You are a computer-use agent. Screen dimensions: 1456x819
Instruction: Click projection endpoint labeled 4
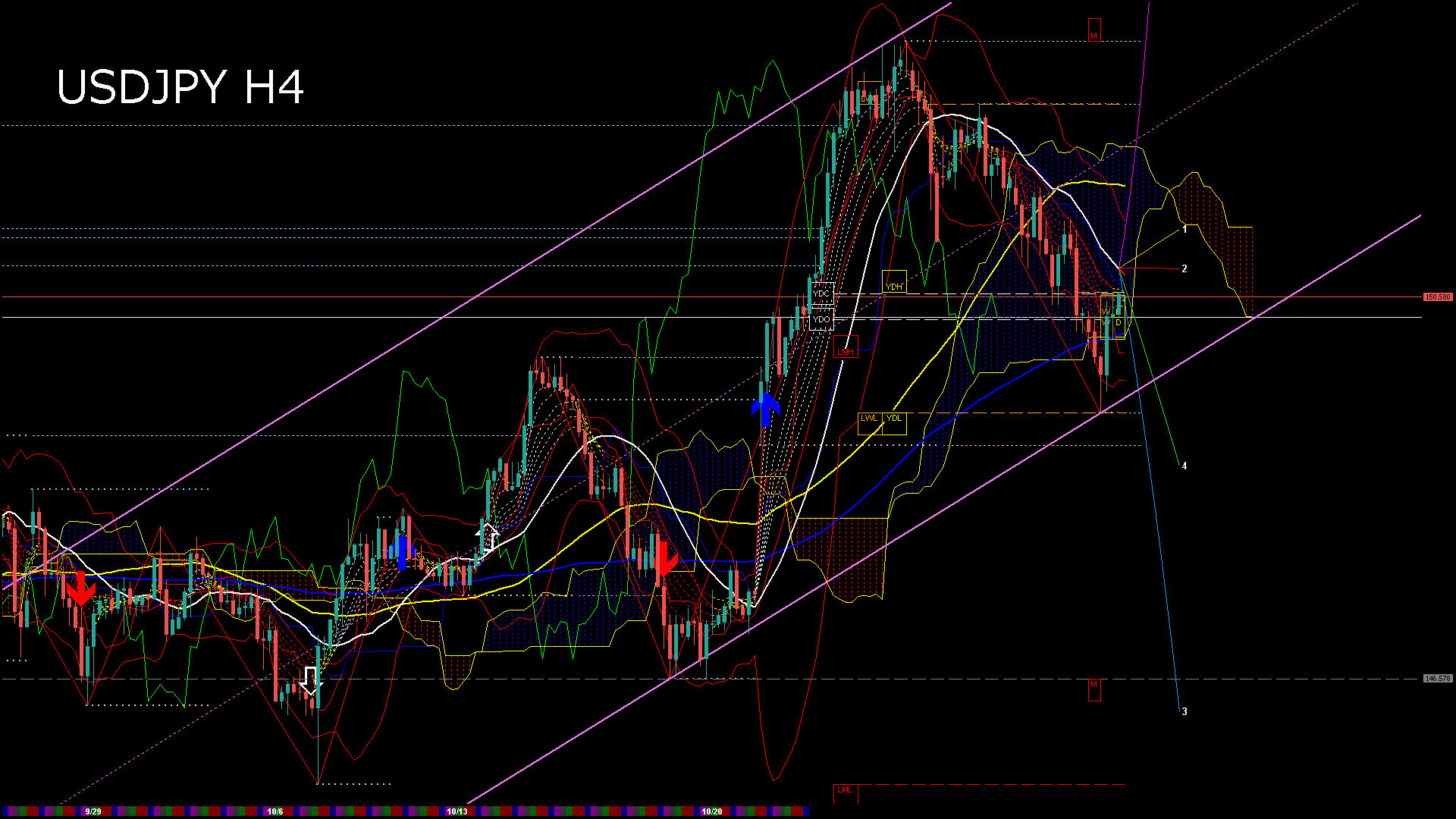tap(1184, 466)
